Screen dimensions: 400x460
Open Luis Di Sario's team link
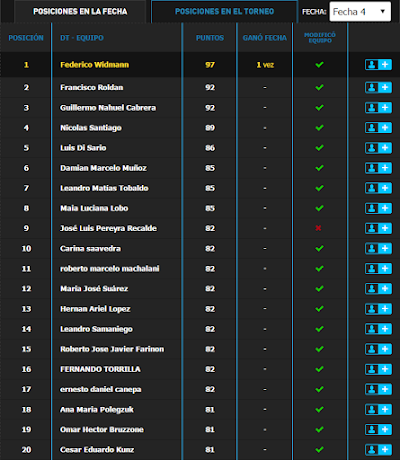click(83, 148)
